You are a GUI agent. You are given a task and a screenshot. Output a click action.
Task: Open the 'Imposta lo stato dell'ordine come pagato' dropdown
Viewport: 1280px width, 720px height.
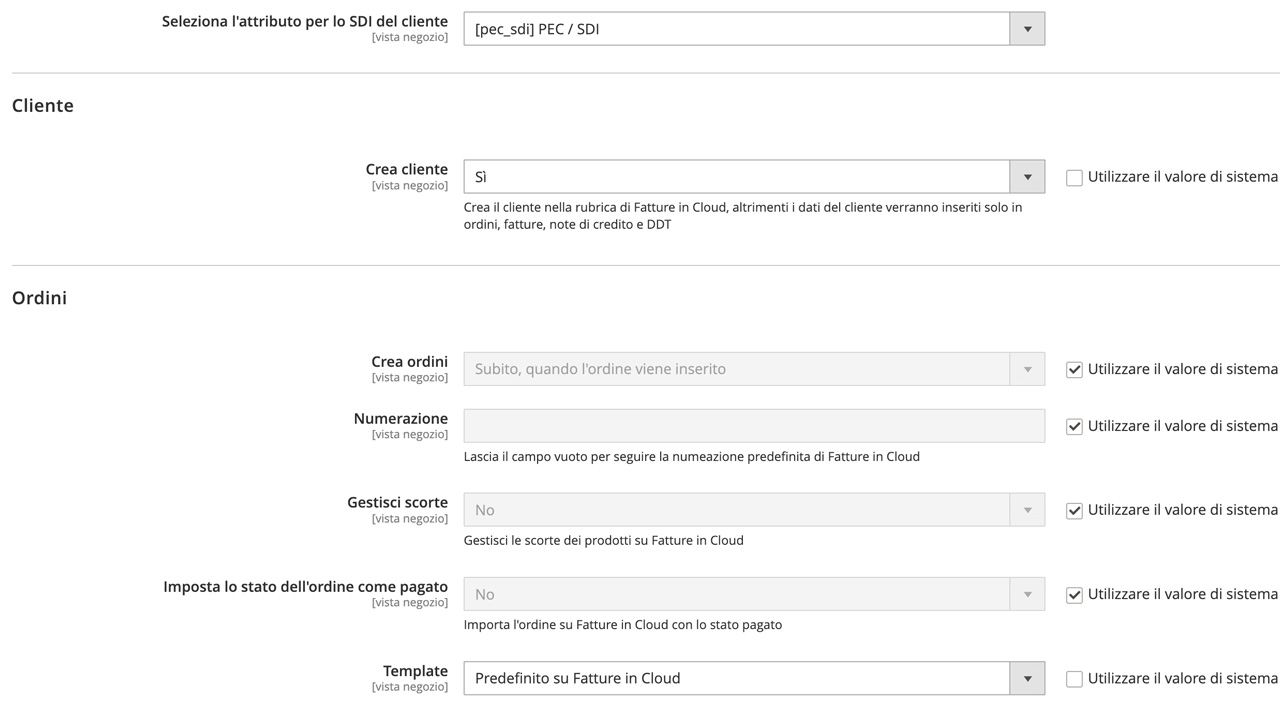point(754,594)
